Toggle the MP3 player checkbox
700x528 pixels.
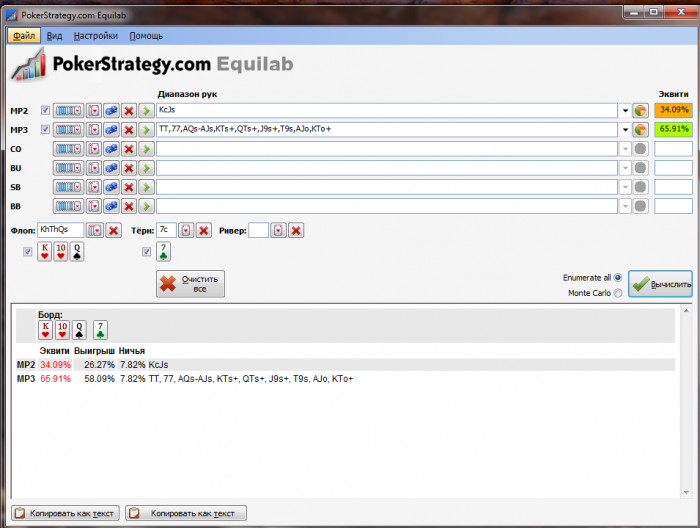click(x=45, y=129)
